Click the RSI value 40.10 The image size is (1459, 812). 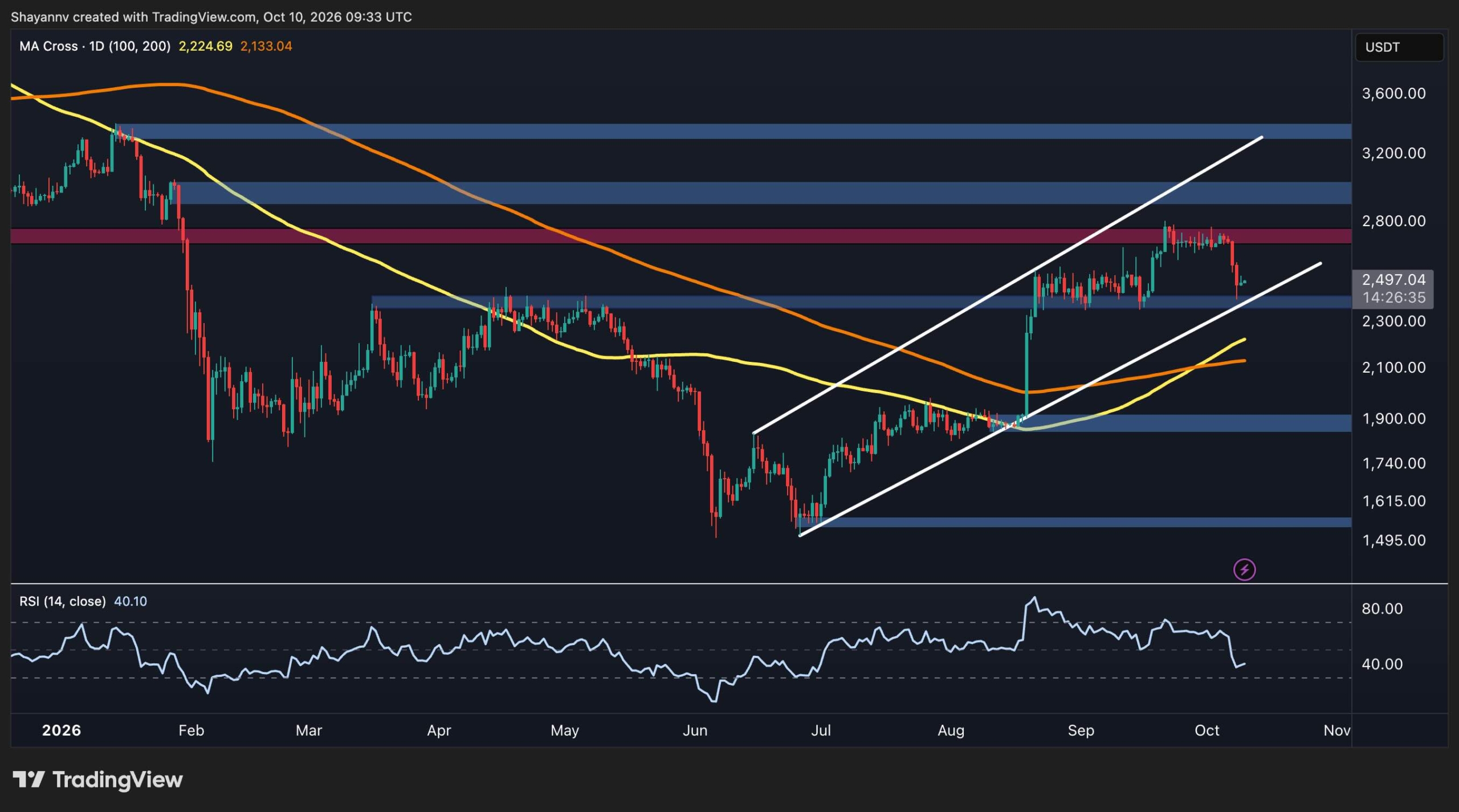[x=131, y=601]
